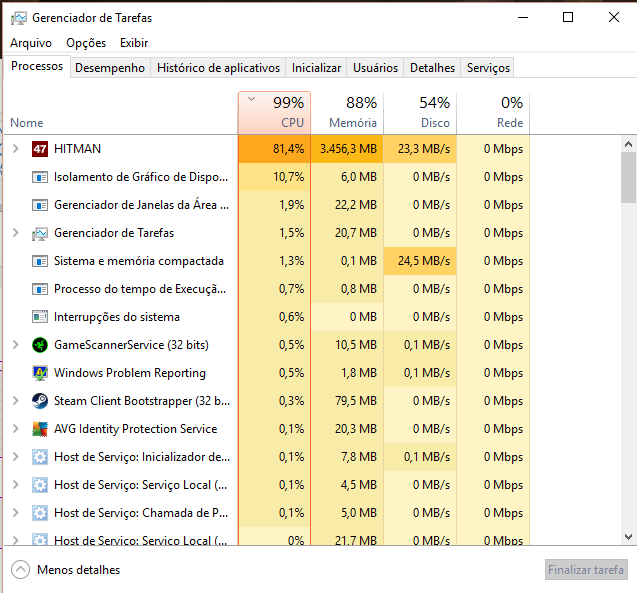
Task: Expand the Gerenciador de Tarefas process row
Action: (x=15, y=233)
